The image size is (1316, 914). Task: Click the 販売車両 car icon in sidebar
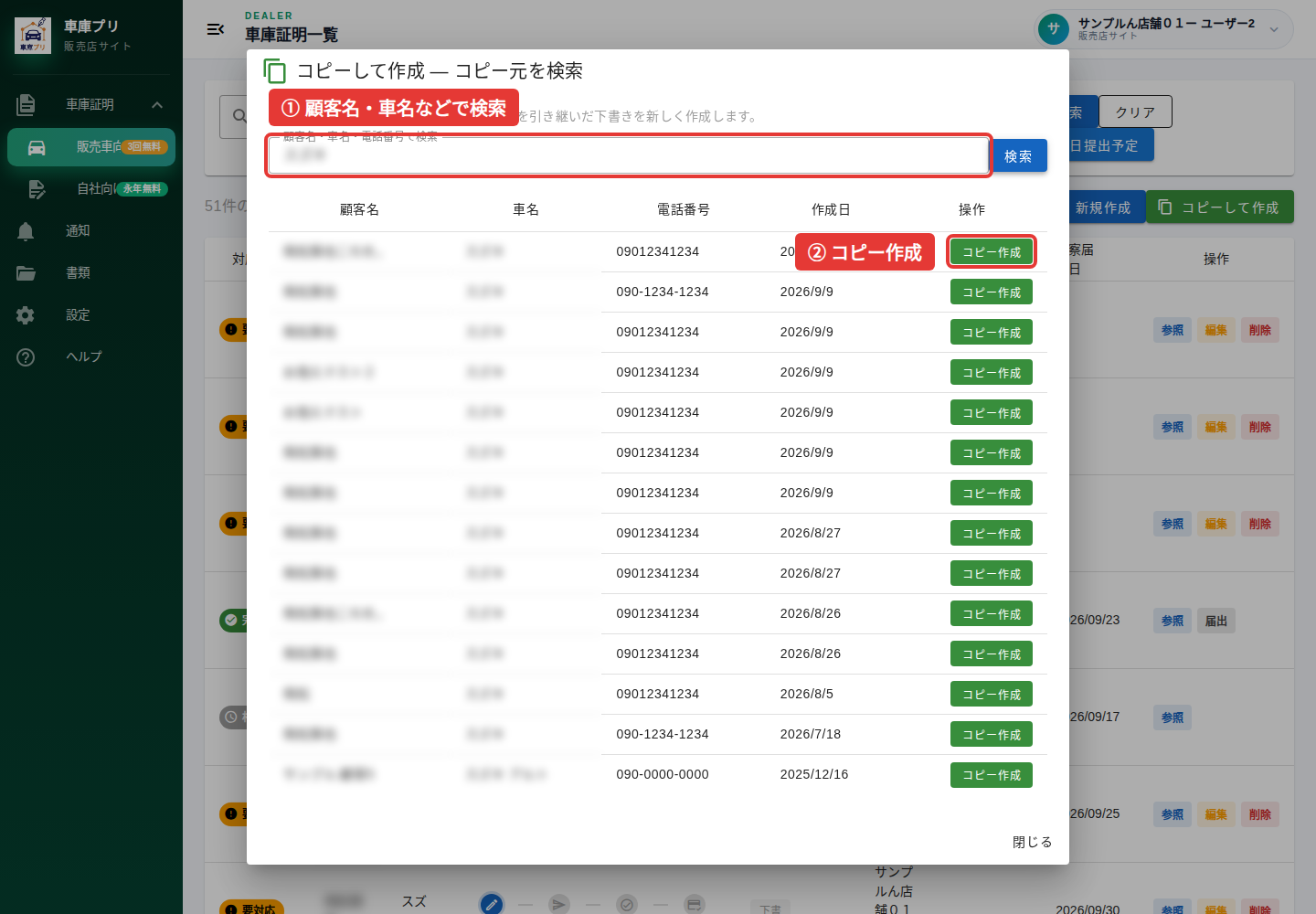coord(37,147)
